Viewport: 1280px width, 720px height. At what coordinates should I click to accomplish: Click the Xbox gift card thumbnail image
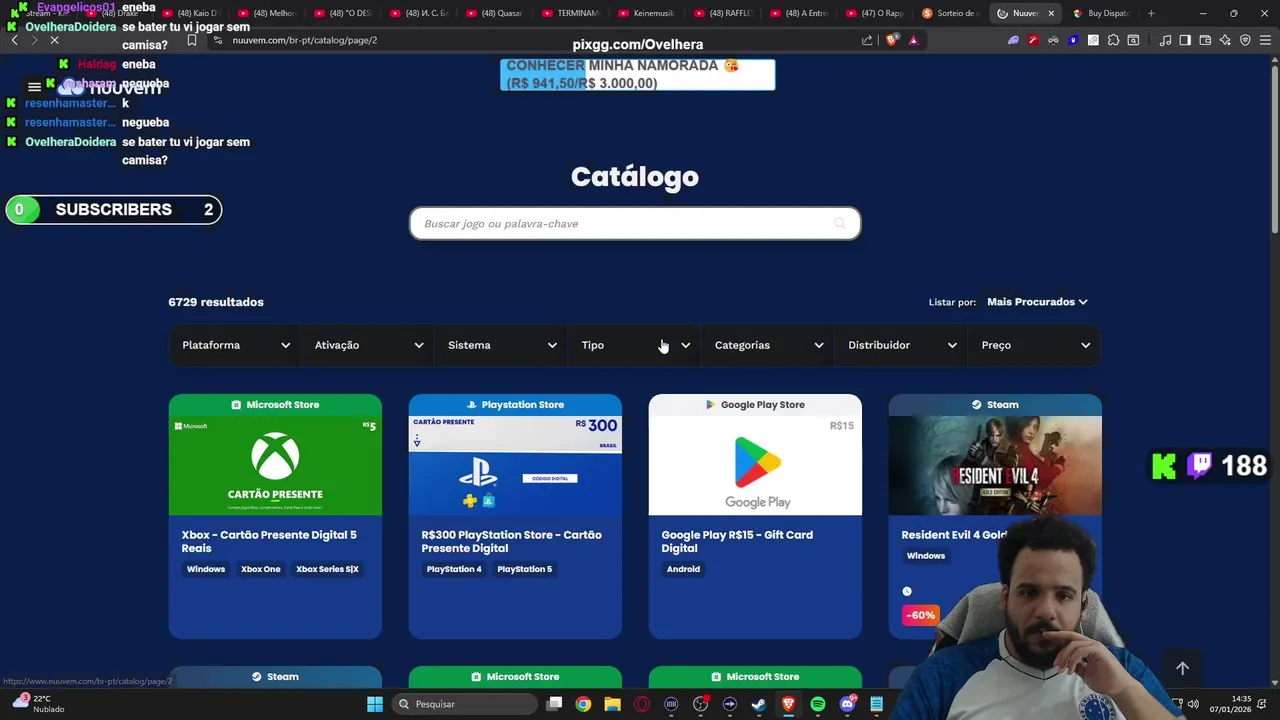[275, 465]
